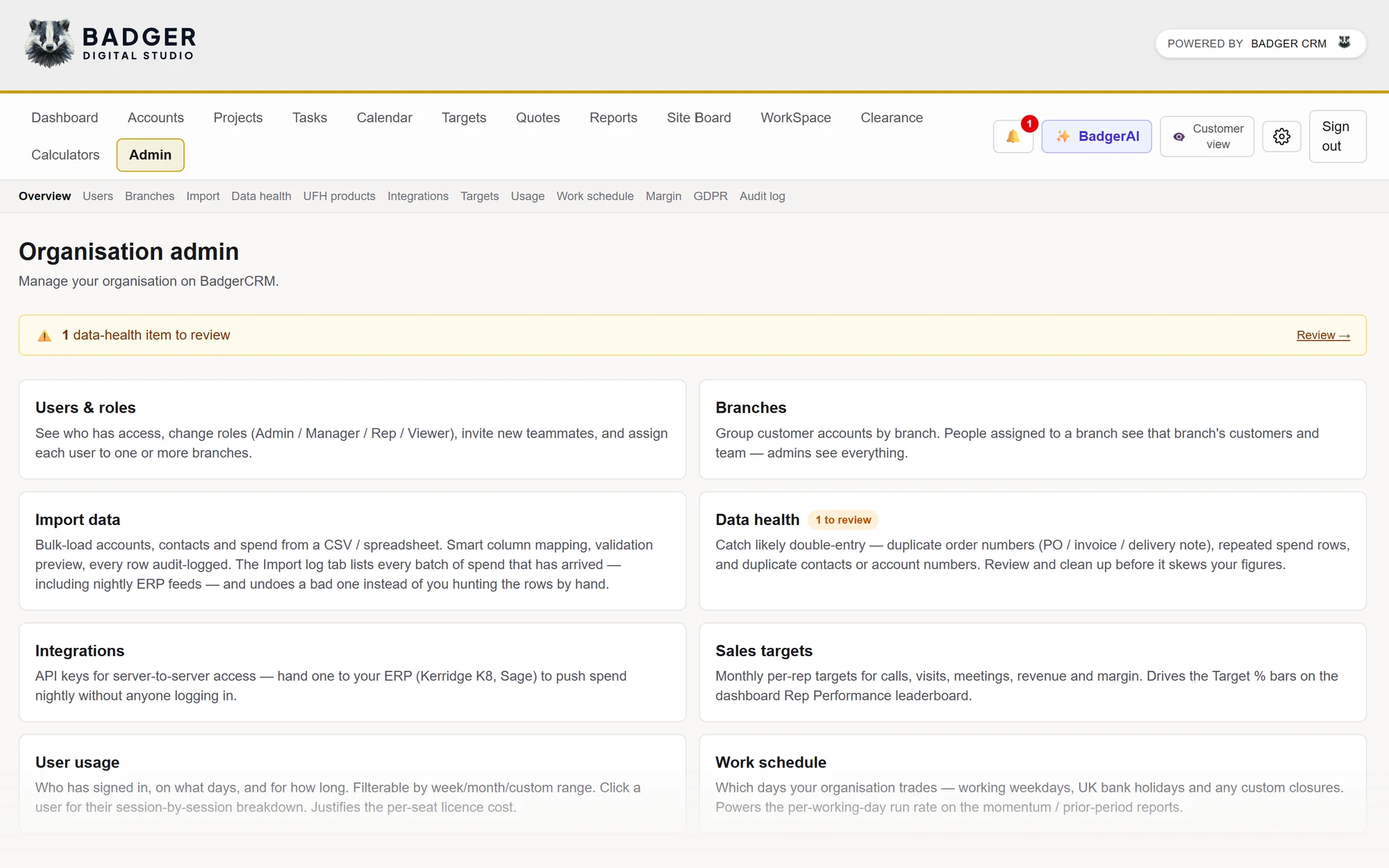Open the Integrations sub-tab
This screenshot has width=1389, height=868.
pos(418,197)
